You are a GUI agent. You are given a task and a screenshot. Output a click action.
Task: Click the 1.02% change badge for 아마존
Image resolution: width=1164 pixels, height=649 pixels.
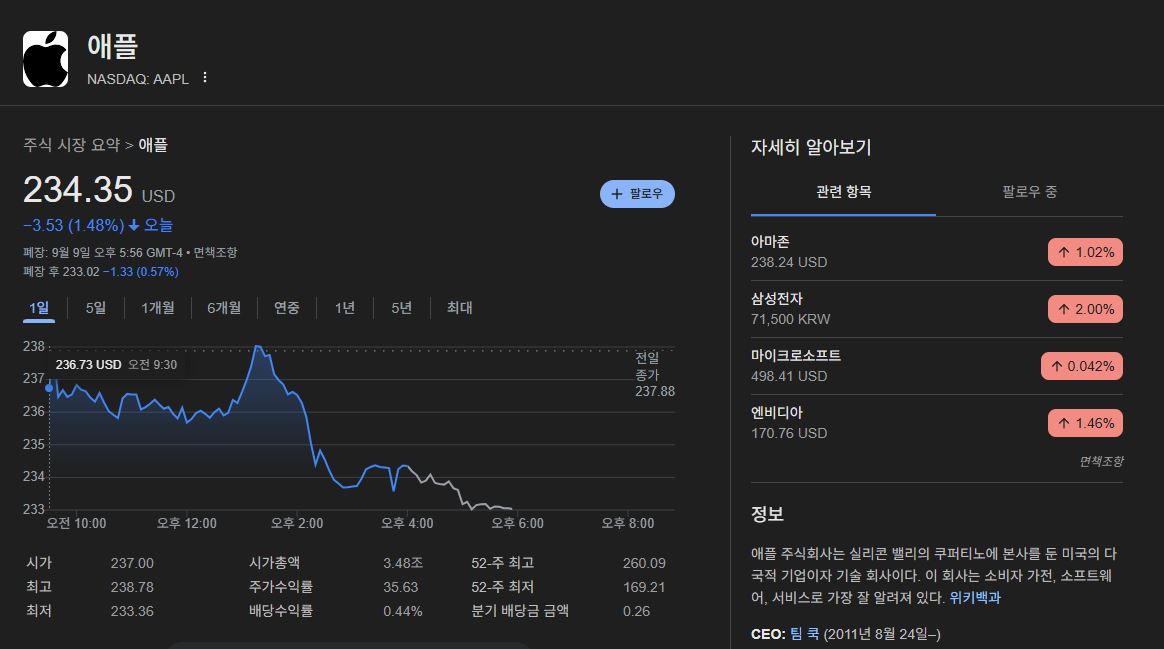click(1085, 252)
